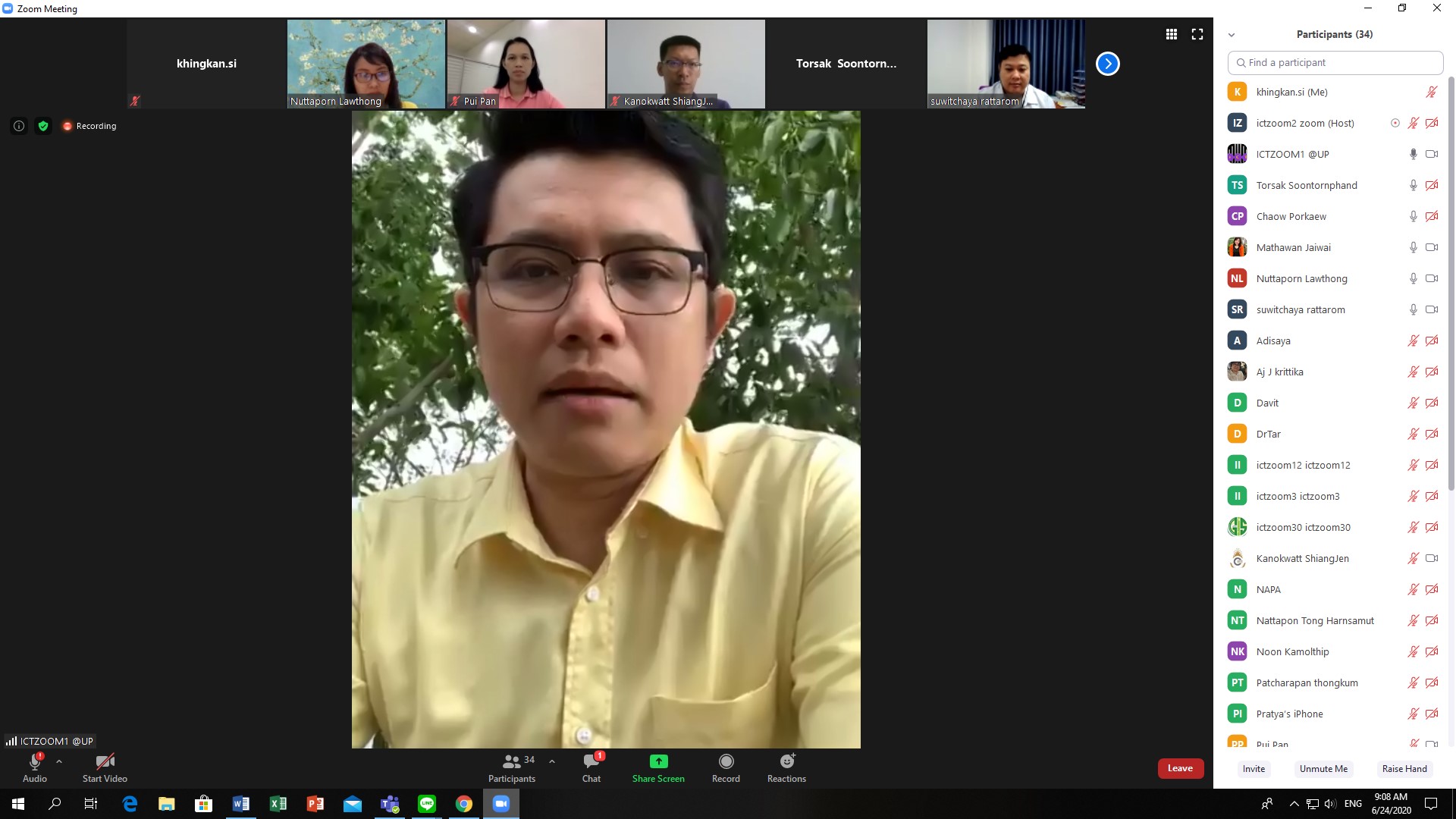Screen dimensions: 1456x819
Task: Select suwitchaya rattarom video thumbnail
Action: (x=1006, y=64)
